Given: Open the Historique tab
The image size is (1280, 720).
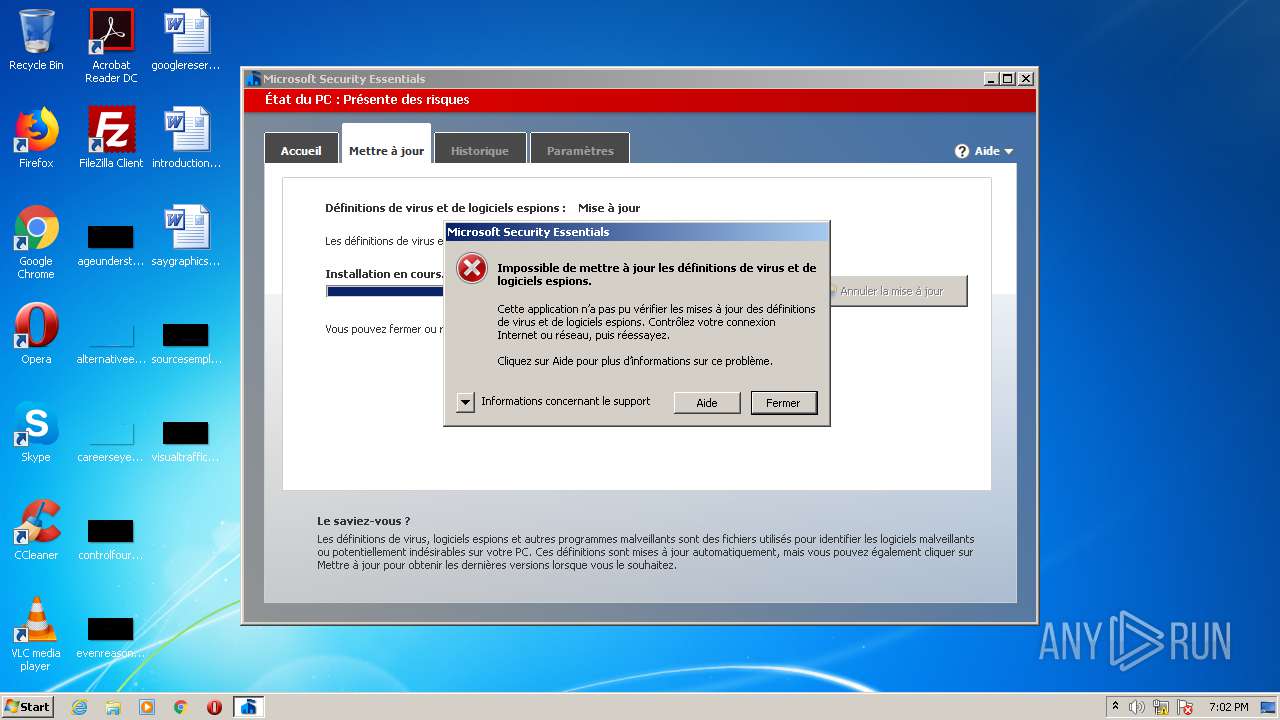Looking at the screenshot, I should pyautogui.click(x=480, y=150).
